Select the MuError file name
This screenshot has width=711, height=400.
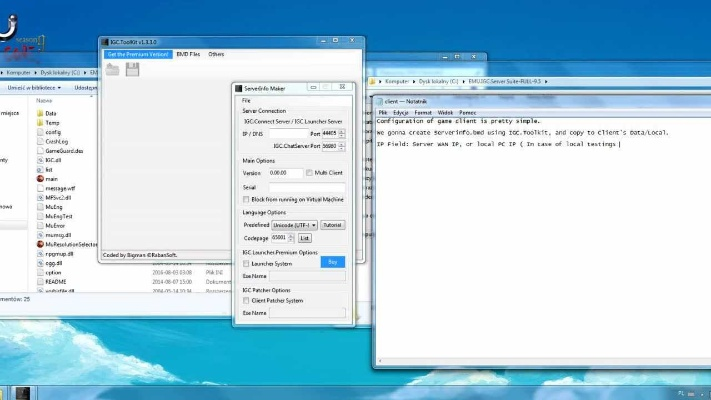55,226
